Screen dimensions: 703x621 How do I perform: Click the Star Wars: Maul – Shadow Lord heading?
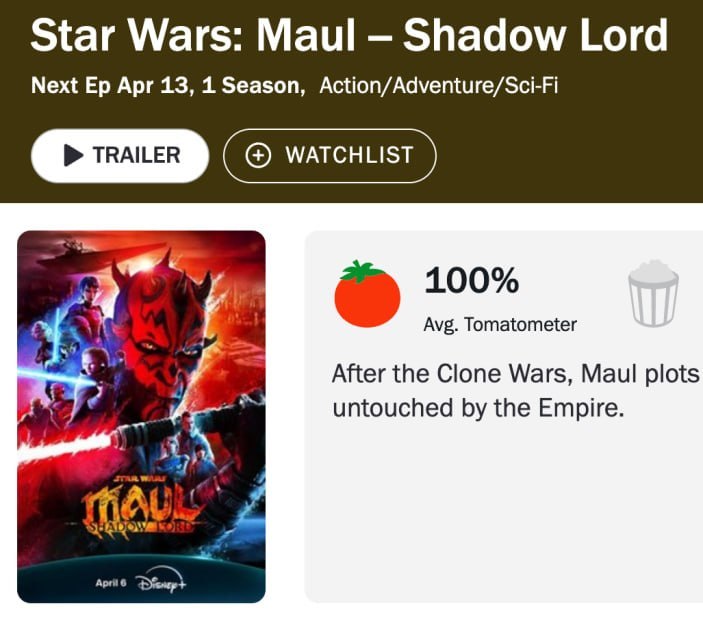click(349, 36)
